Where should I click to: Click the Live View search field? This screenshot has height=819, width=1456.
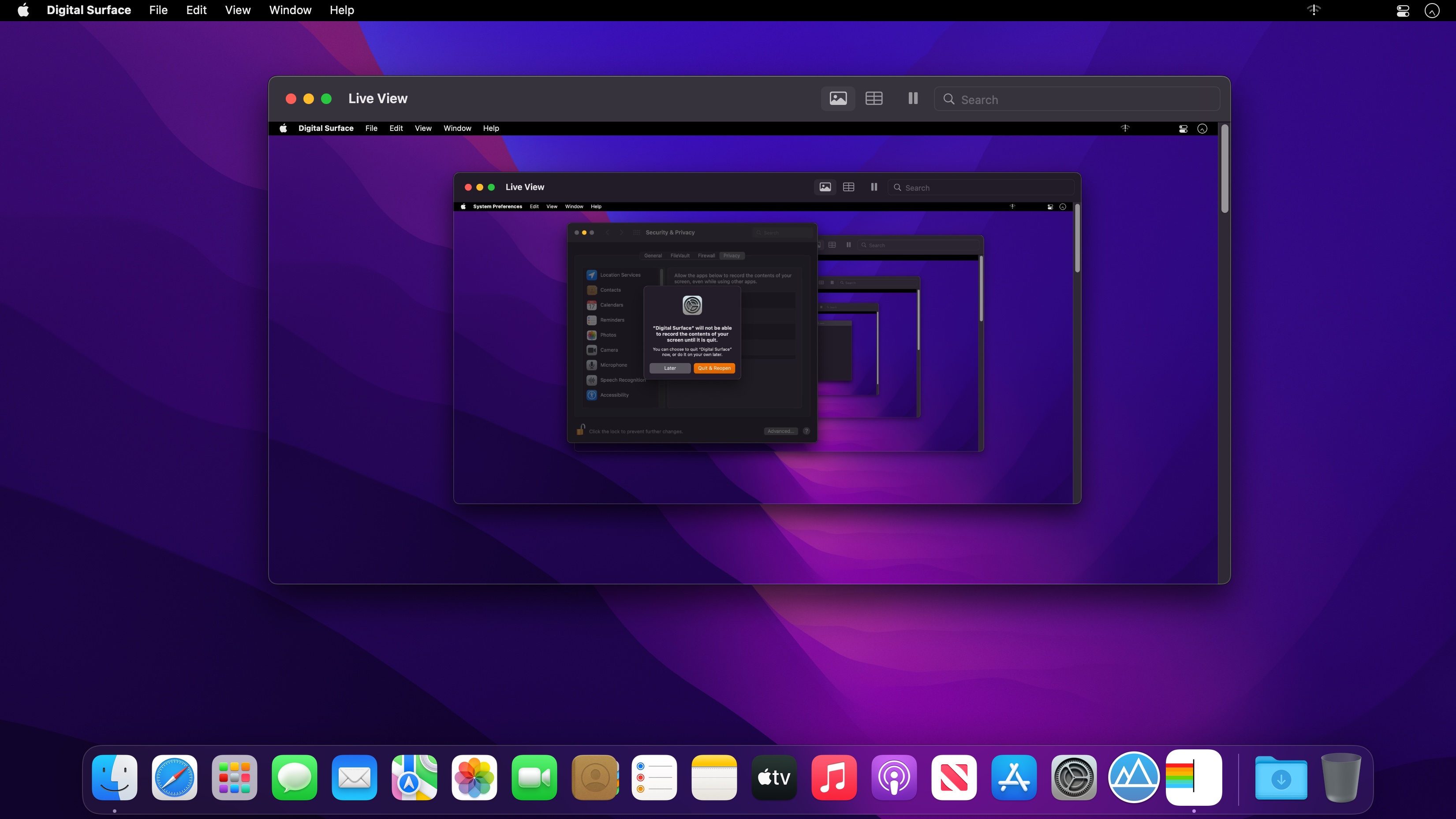[x=1076, y=100]
